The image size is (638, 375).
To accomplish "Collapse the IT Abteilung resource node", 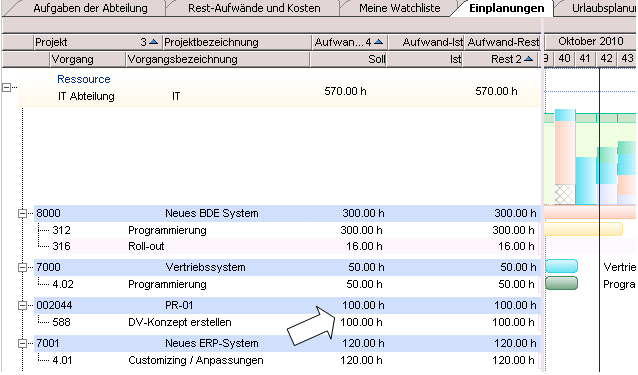I will [7, 87].
